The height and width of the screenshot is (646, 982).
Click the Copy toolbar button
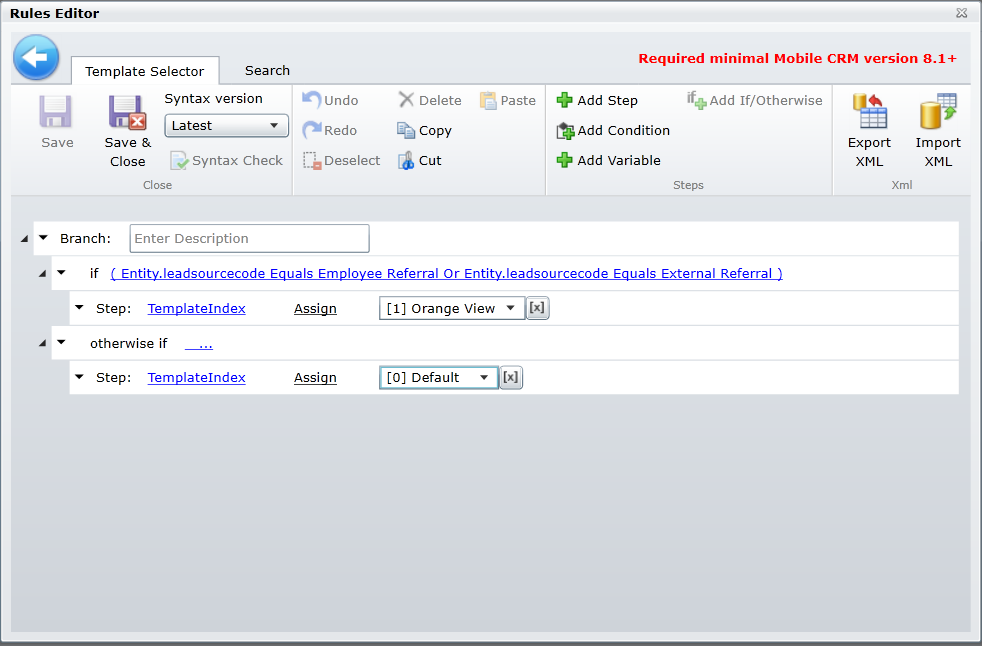point(425,130)
